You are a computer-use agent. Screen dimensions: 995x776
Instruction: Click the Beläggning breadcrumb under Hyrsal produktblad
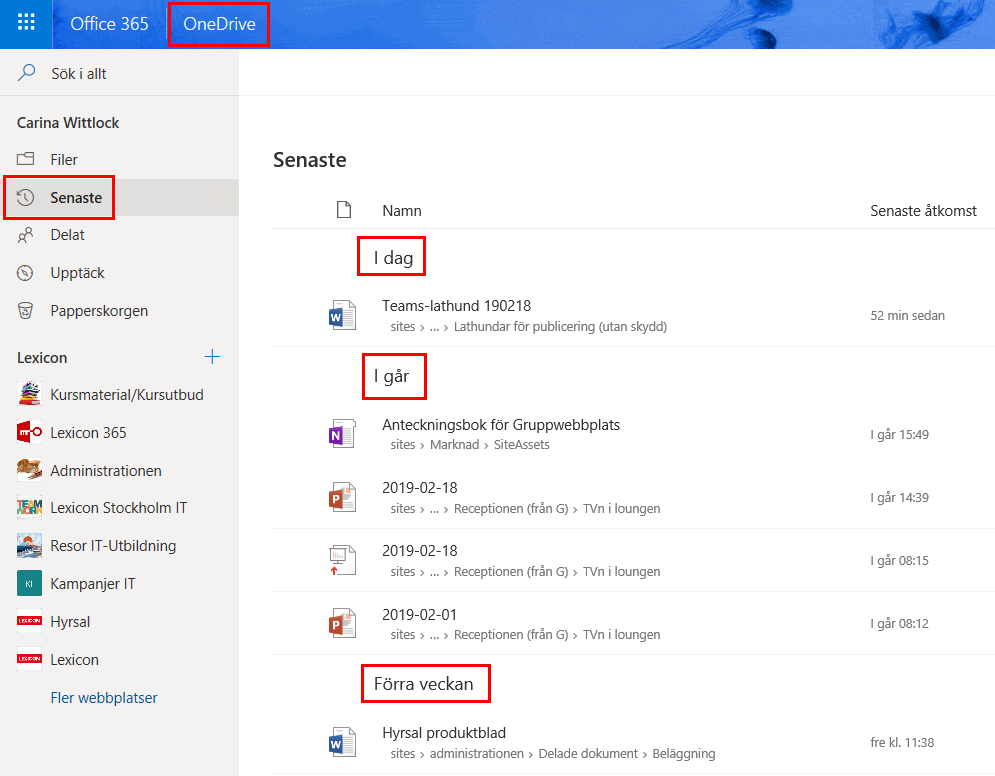pos(683,754)
